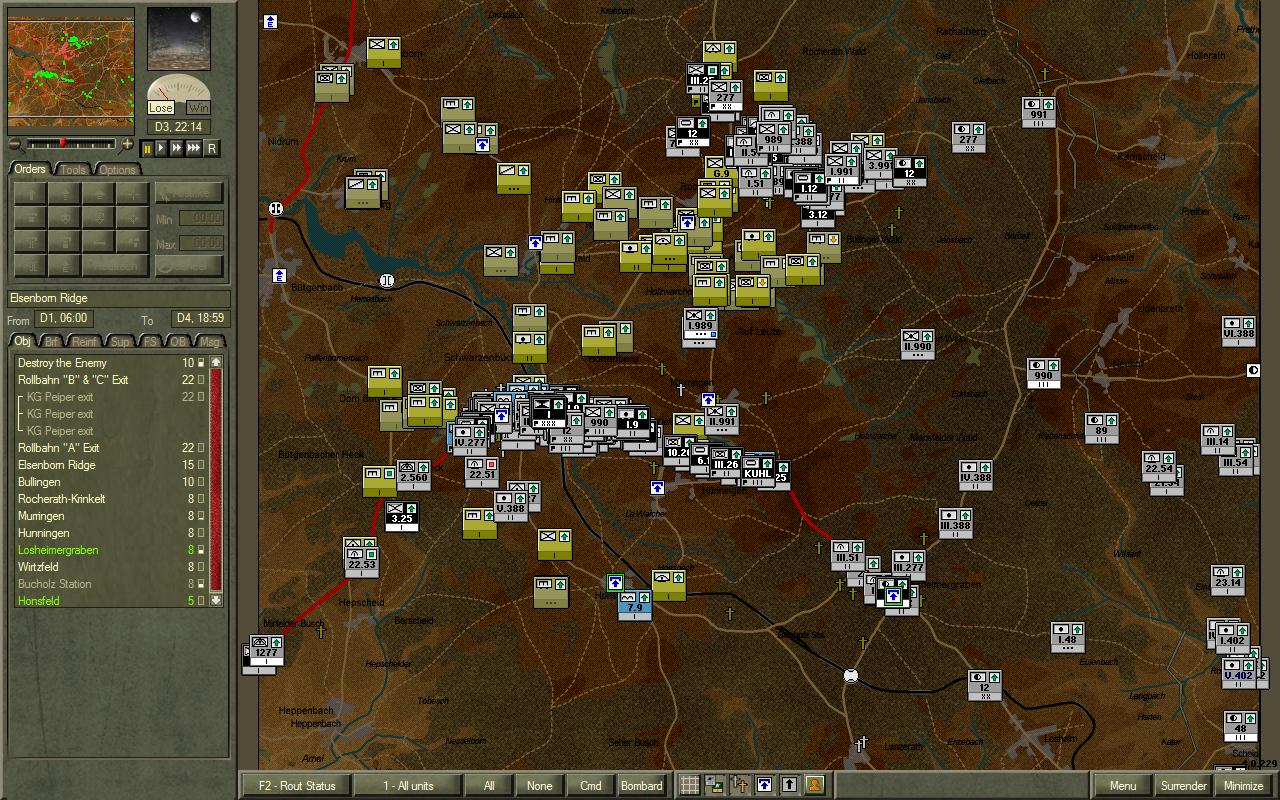This screenshot has height=800, width=1280.
Task: Pause the game clock
Action: click(148, 148)
